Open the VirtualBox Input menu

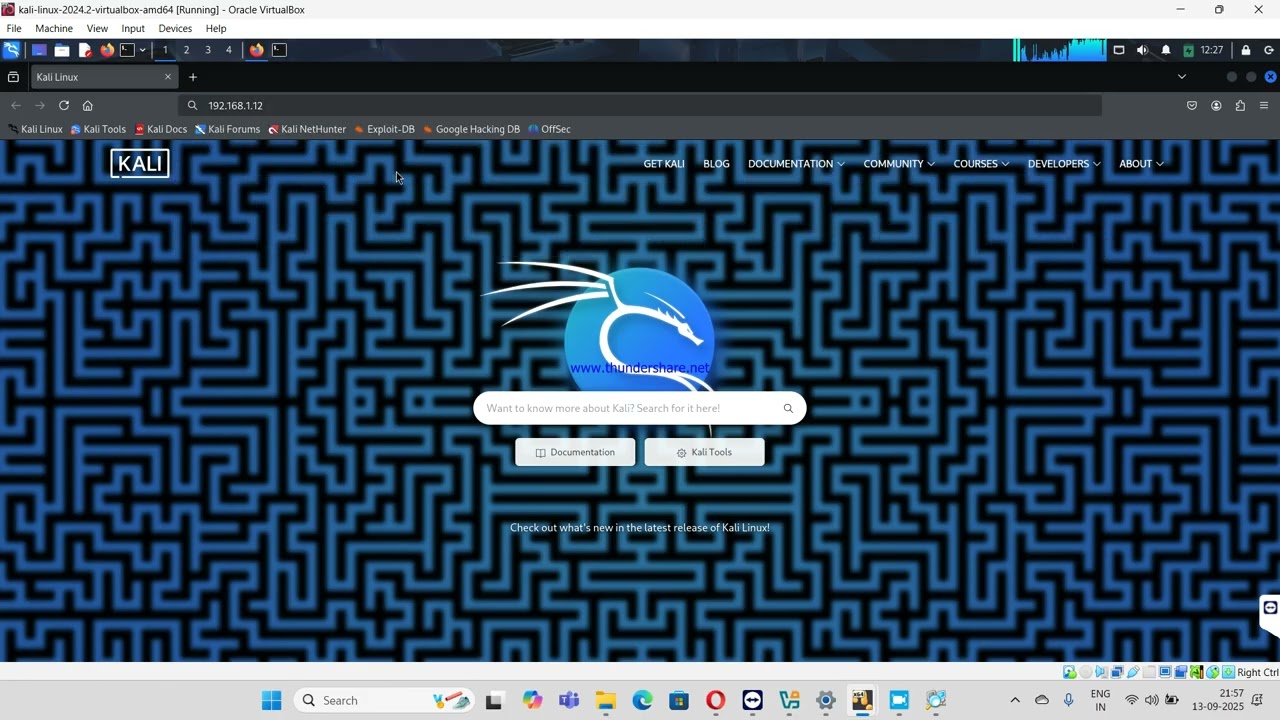coord(133,28)
